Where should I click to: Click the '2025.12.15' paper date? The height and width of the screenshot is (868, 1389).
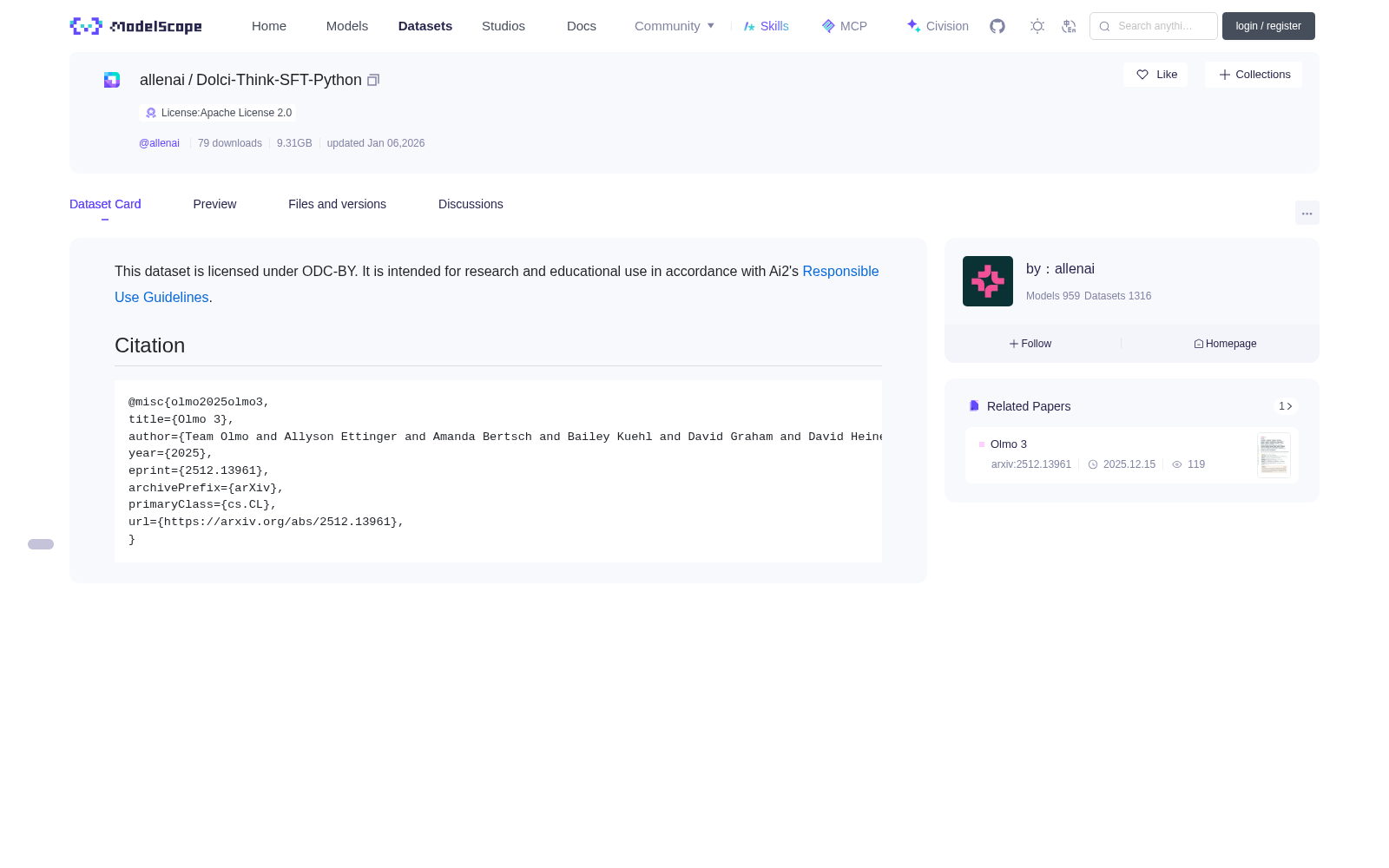[x=1129, y=464]
